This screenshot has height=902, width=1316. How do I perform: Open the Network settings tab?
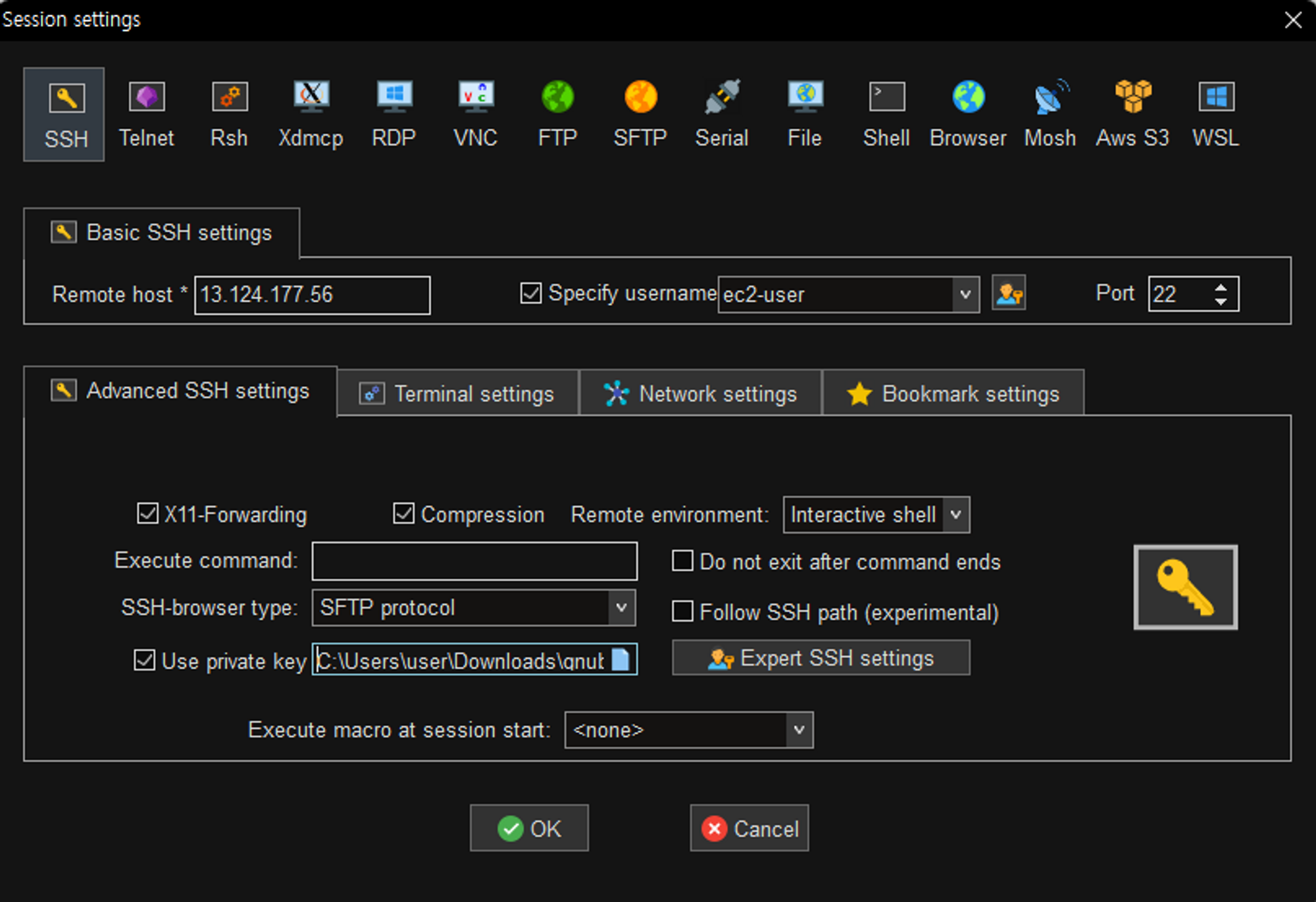(x=700, y=393)
